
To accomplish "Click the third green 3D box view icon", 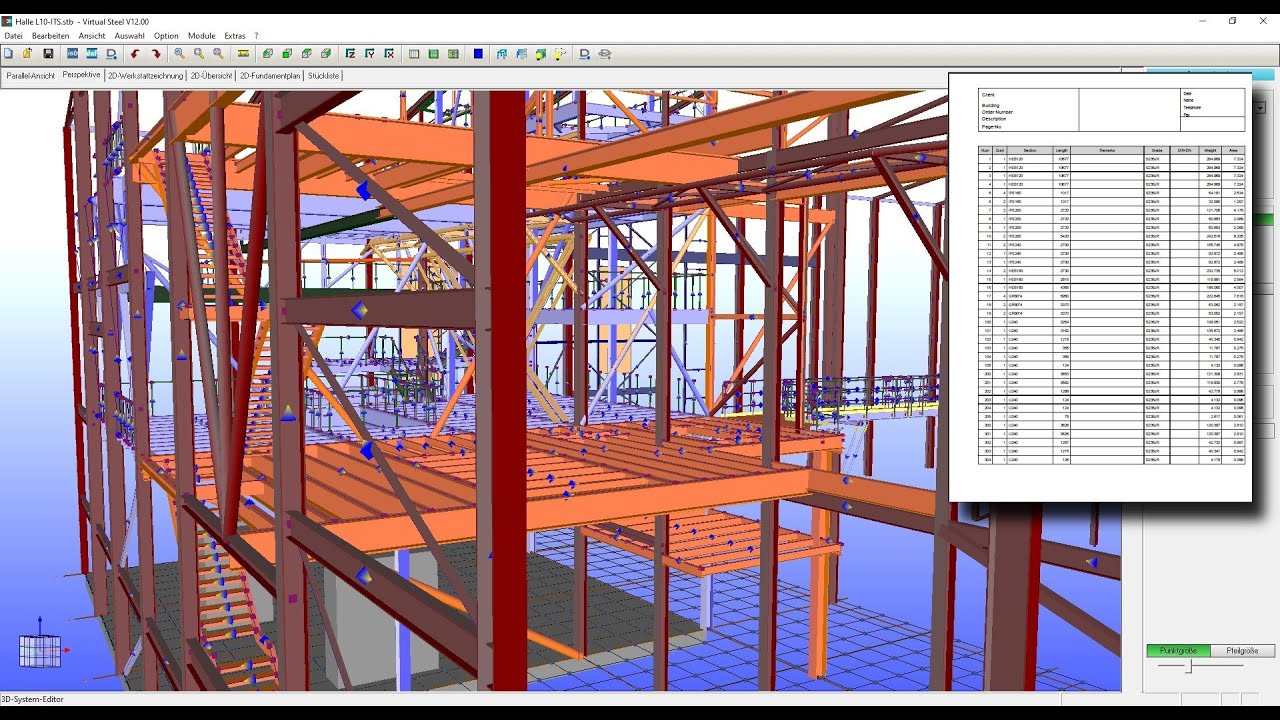I will click(x=307, y=53).
